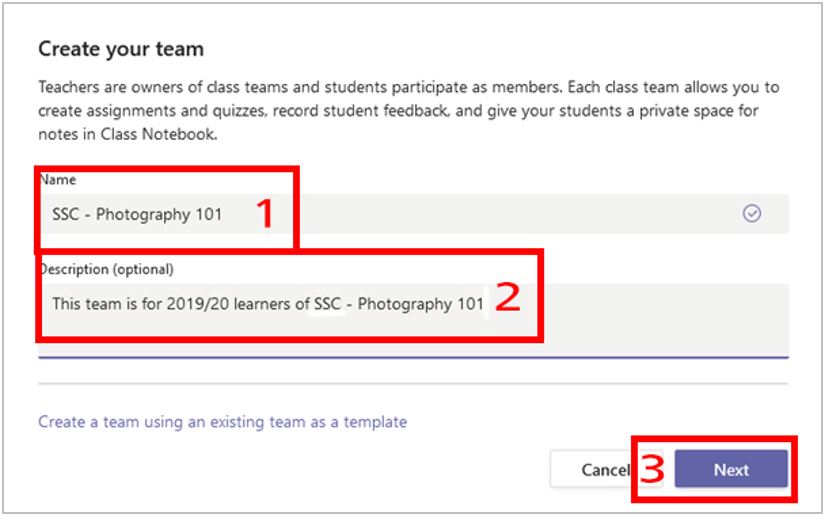Click the red number 1 annotation
Screen dimensions: 824x516
(264, 214)
